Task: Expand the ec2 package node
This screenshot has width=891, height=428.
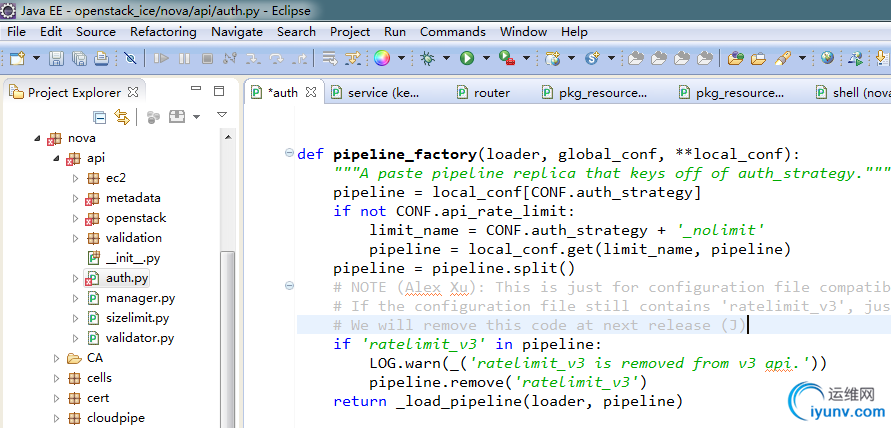Action: (x=76, y=178)
